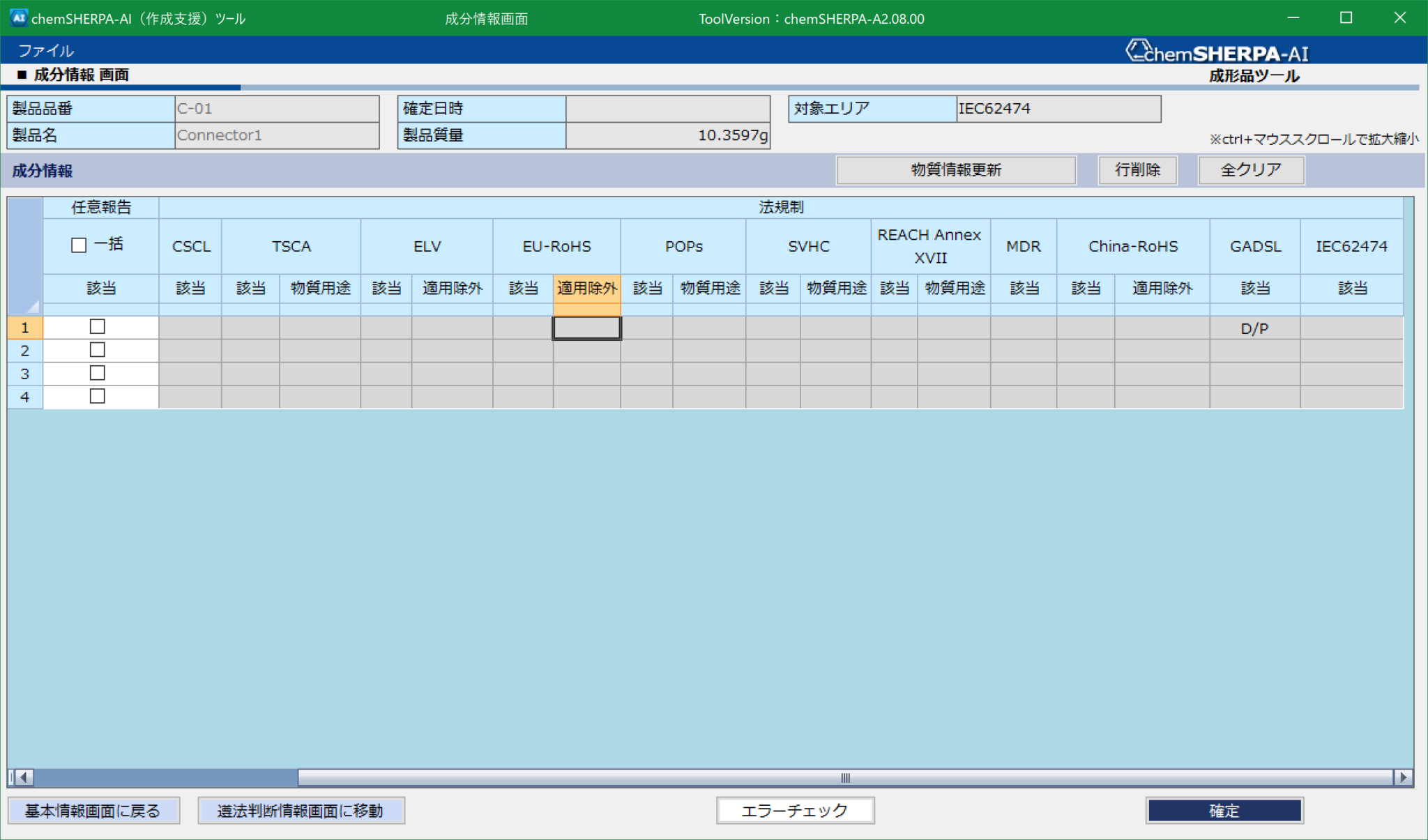Screen dimensions: 1428x840
Task: Check the 任意報告 checkbox in row 3
Action: tap(98, 373)
